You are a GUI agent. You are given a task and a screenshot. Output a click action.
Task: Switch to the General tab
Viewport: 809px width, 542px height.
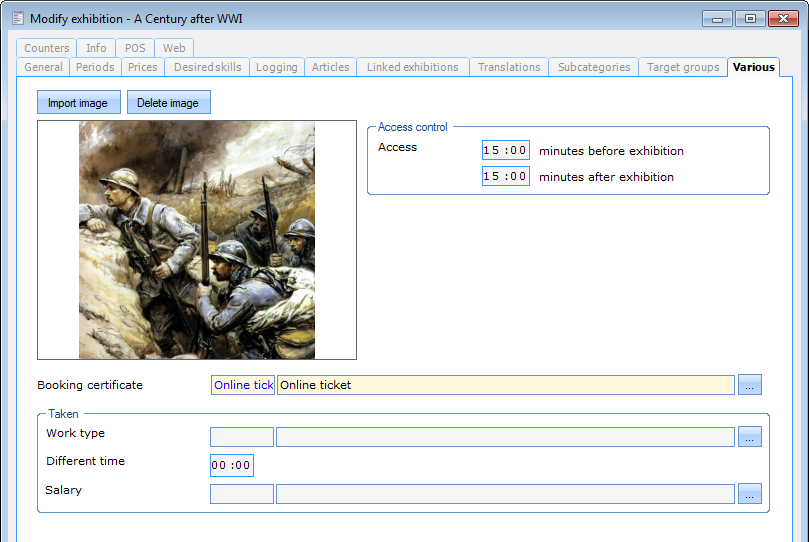(x=43, y=67)
